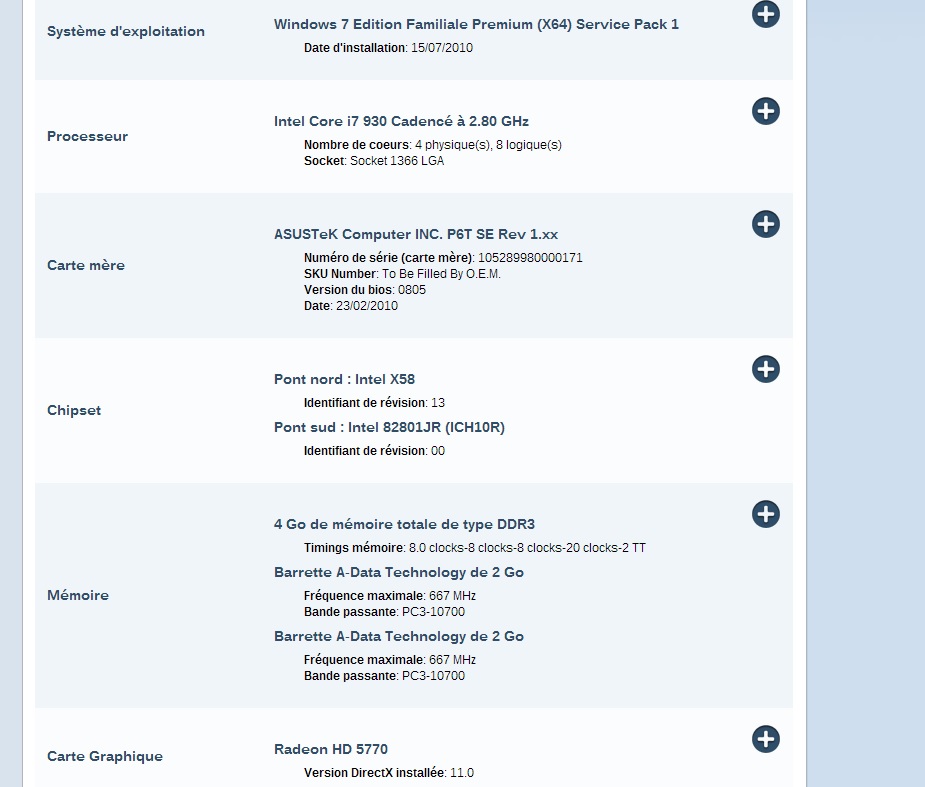Select the Radeon HD 5770 heading
The image size is (925, 787).
(331, 749)
